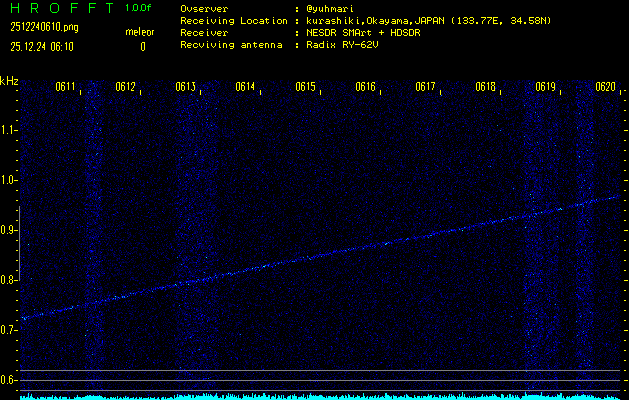The height and width of the screenshot is (400, 629).
Task: Click the 0619 time marker
Action: [546, 88]
